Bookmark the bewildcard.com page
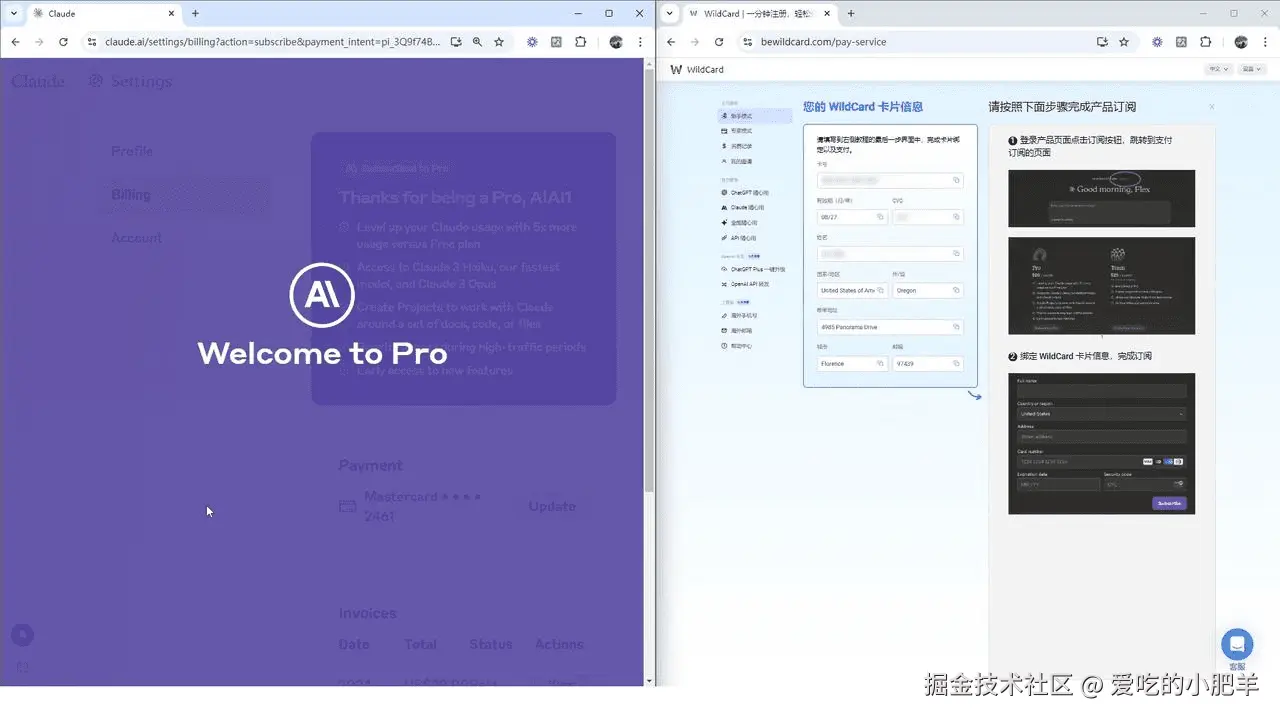 [1124, 42]
